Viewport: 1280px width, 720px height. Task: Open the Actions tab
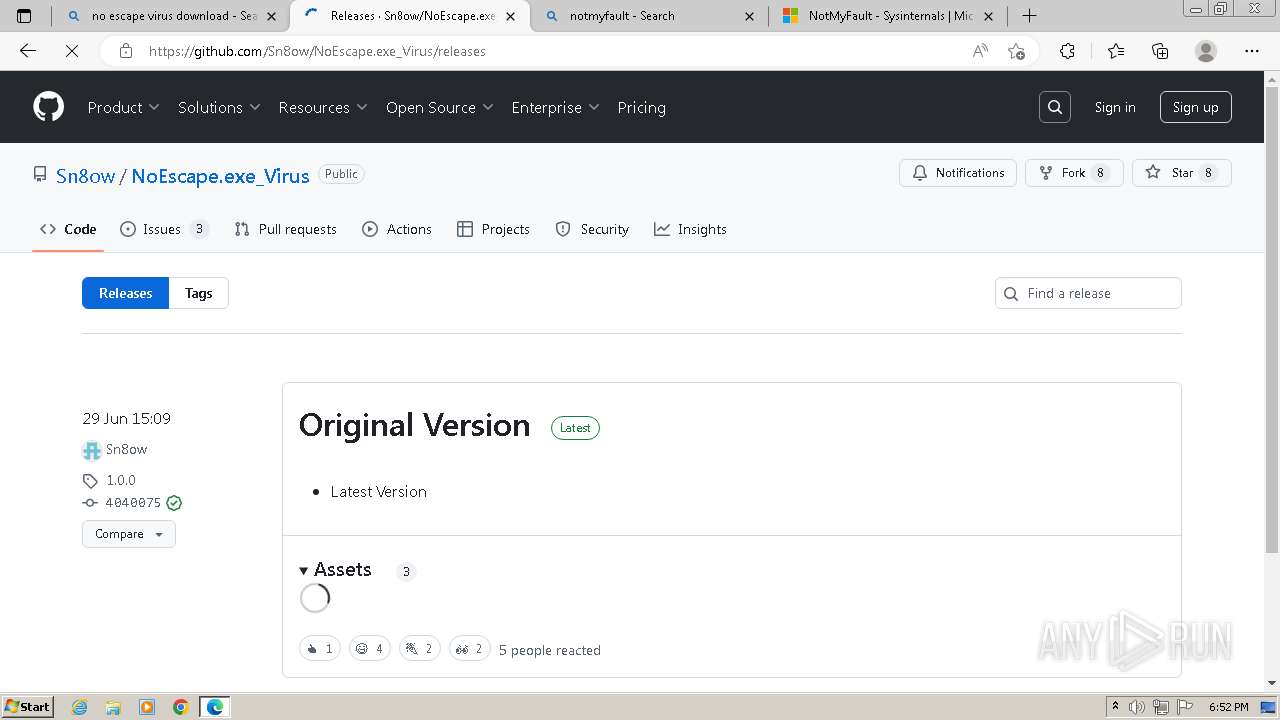coord(397,229)
